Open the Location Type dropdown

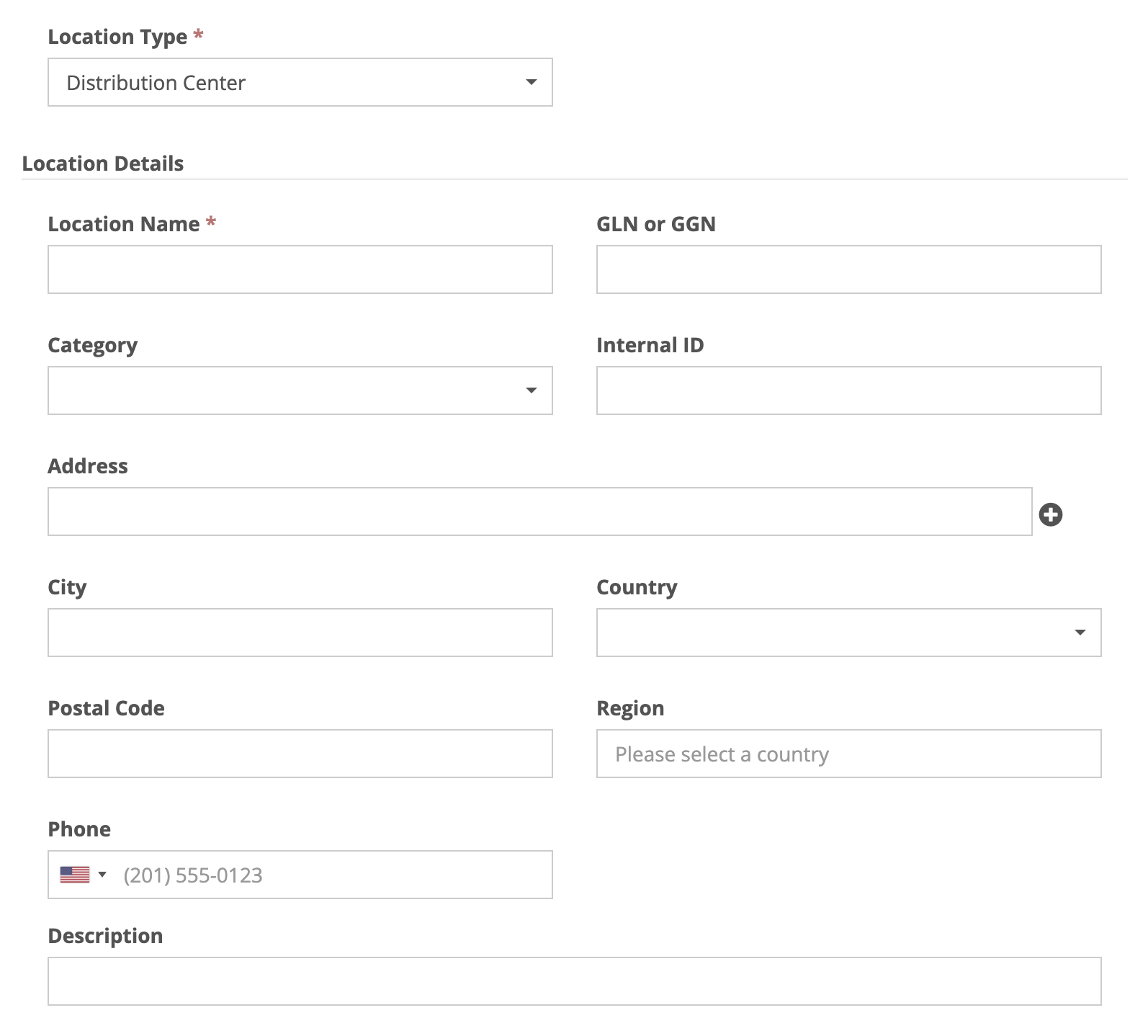tap(300, 82)
